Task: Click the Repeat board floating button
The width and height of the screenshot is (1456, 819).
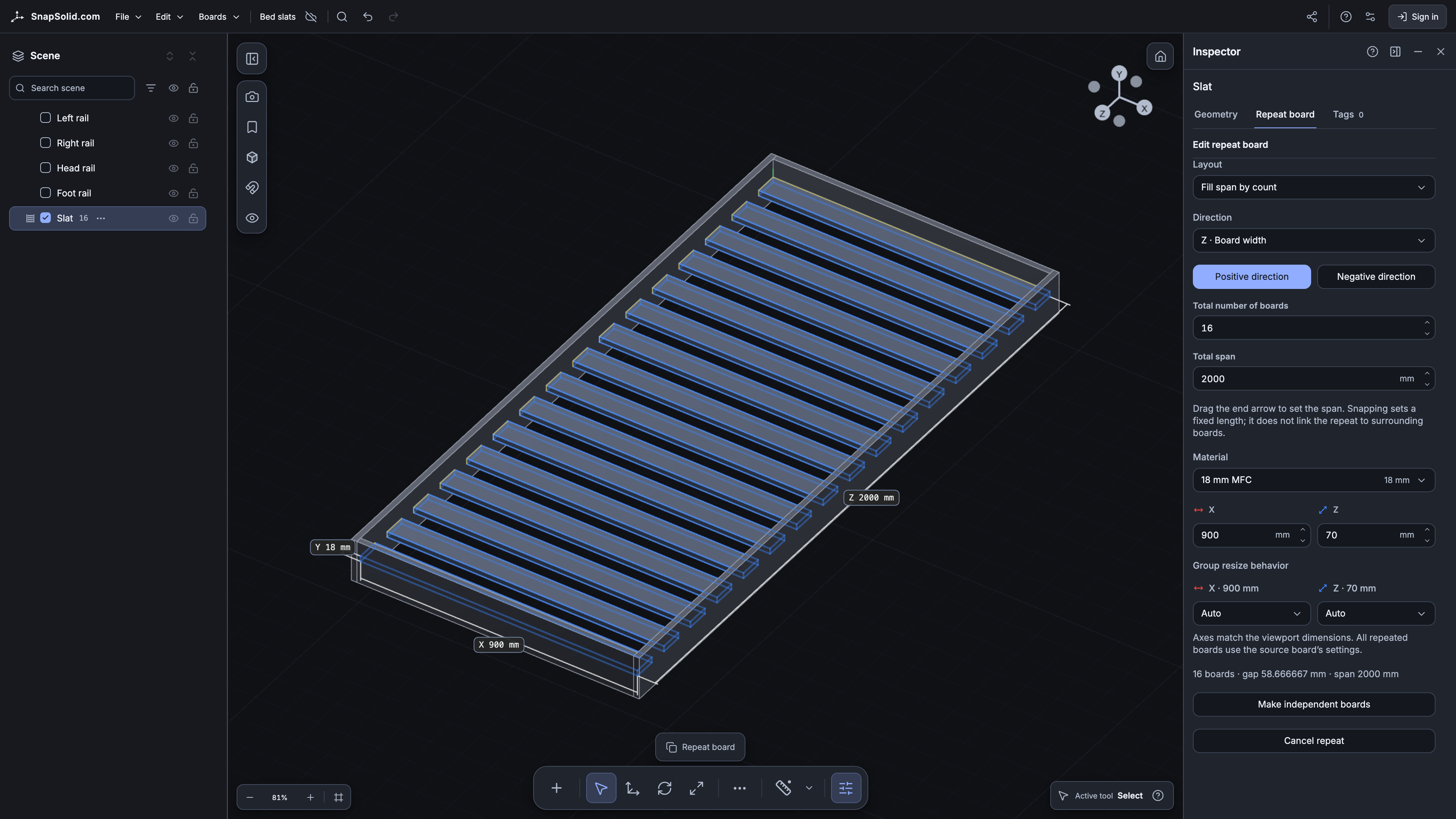Action: click(x=700, y=747)
